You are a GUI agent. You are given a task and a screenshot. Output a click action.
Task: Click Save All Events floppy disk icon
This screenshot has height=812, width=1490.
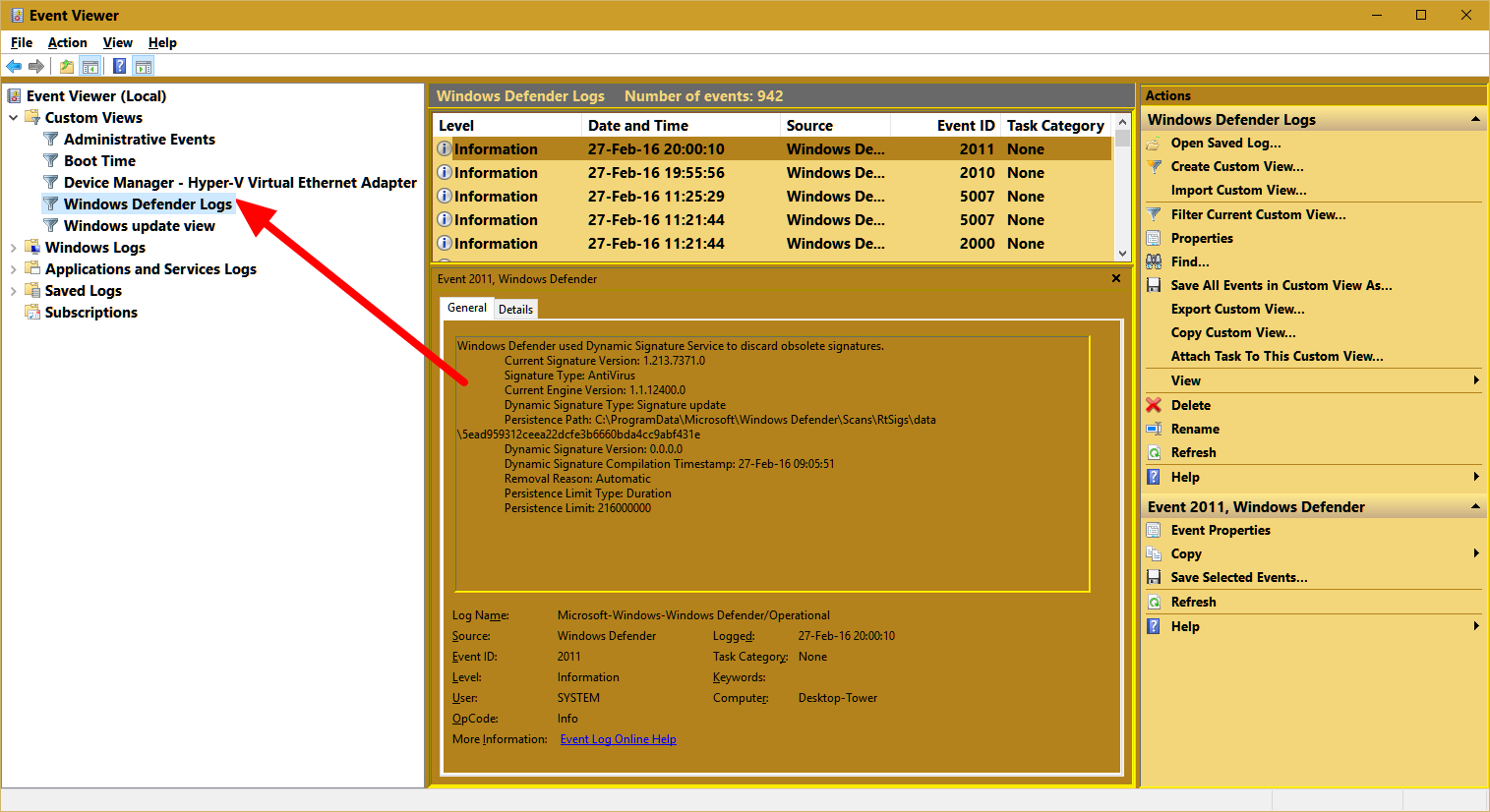[x=1154, y=285]
